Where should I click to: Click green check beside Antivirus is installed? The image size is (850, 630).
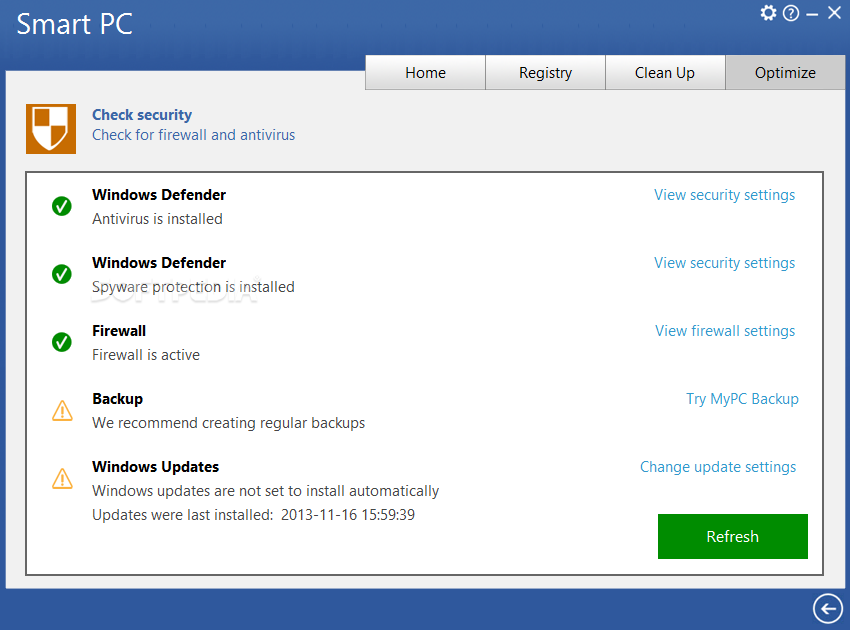pyautogui.click(x=62, y=206)
